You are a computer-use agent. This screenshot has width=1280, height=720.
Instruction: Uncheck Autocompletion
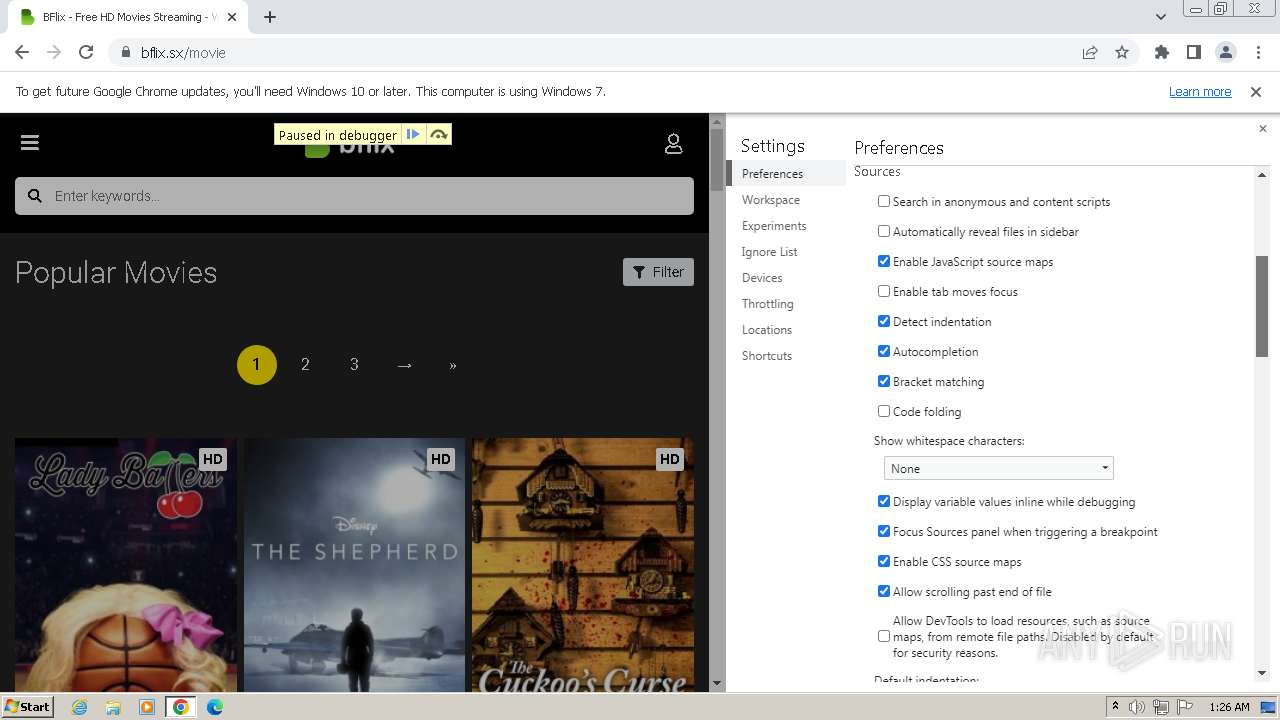[x=884, y=351]
